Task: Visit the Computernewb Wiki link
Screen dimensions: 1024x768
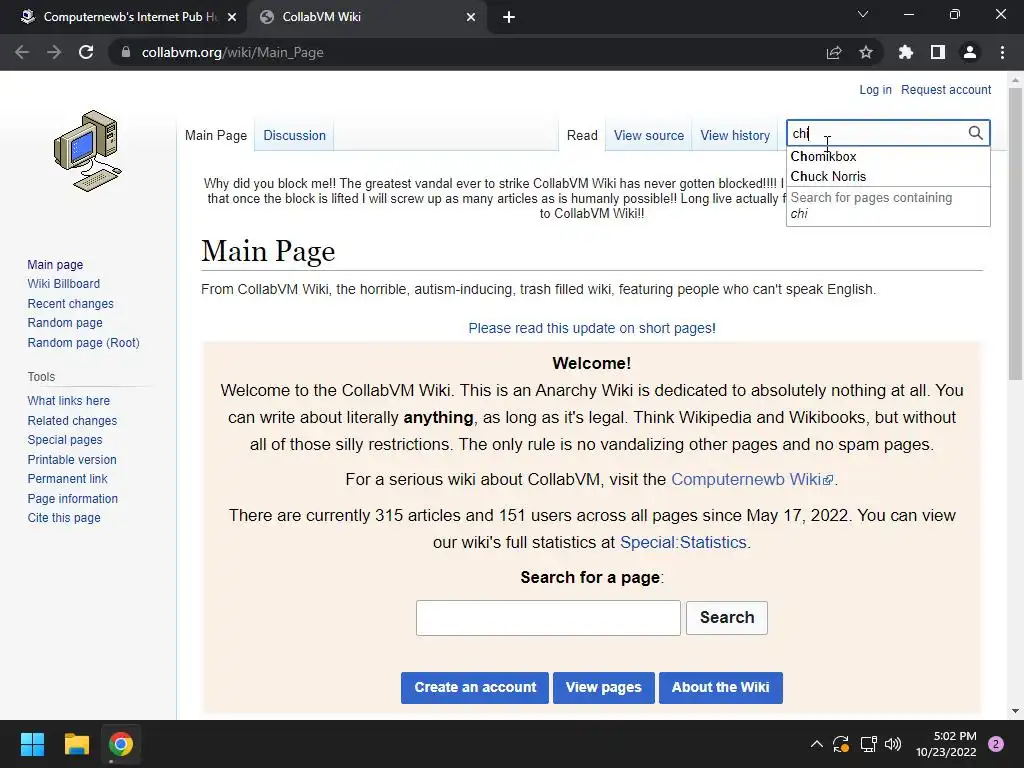Action: 746,479
